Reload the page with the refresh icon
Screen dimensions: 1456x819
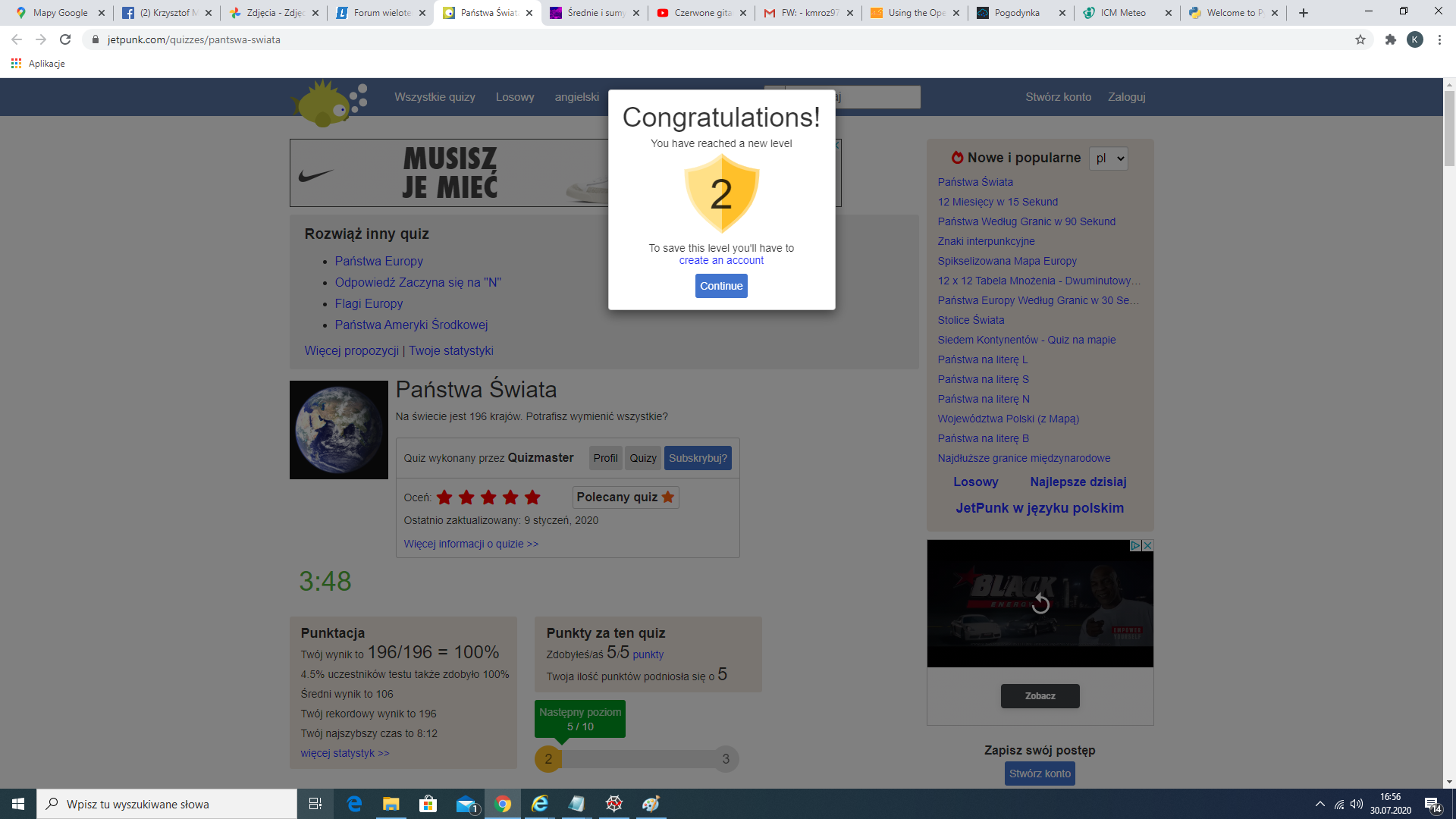(x=65, y=39)
